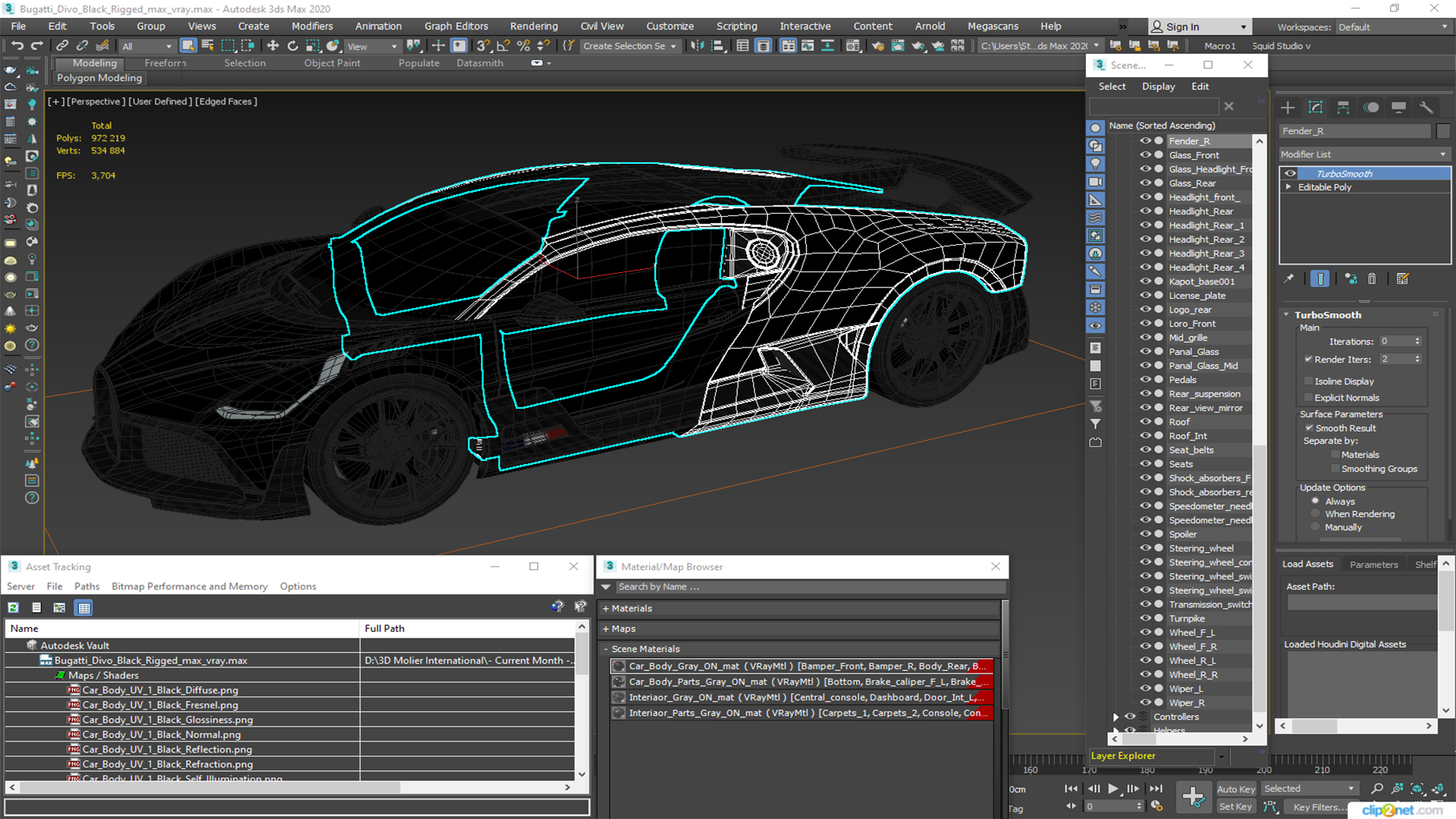Screen dimensions: 1456x819
Task: Switch to Freeform ribbon tab
Action: pyautogui.click(x=165, y=63)
